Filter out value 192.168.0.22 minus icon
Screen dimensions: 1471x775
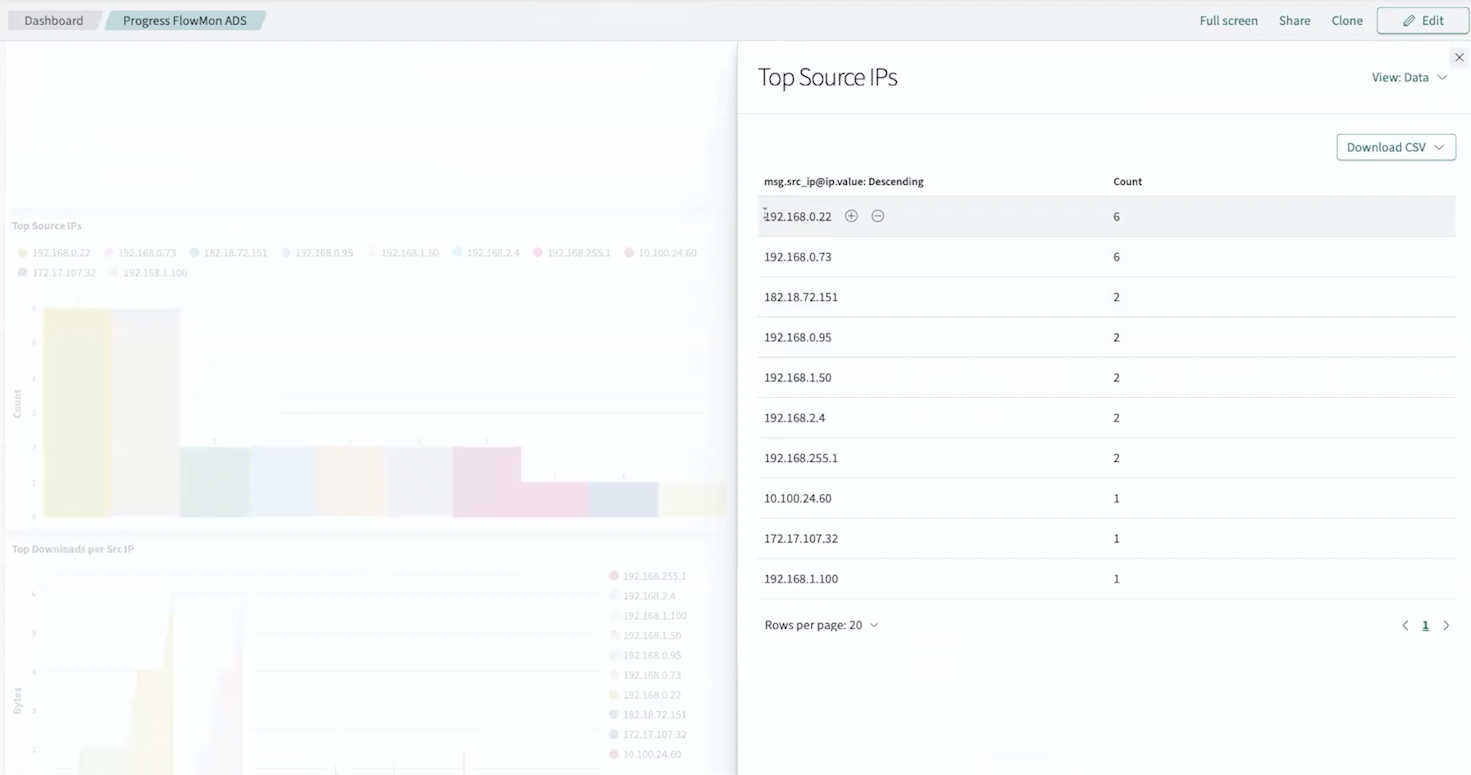[x=878, y=216]
